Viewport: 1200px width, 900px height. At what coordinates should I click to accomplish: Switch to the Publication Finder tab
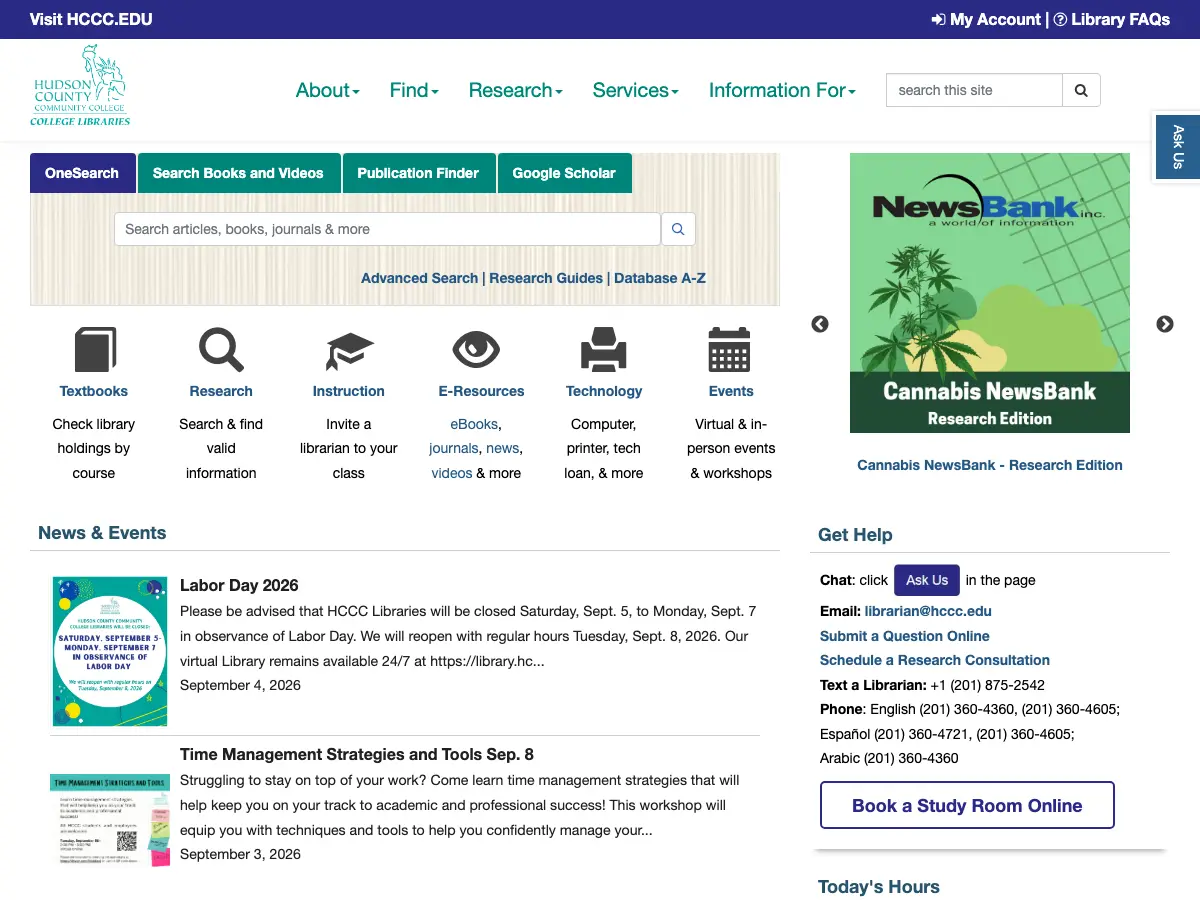(x=418, y=173)
